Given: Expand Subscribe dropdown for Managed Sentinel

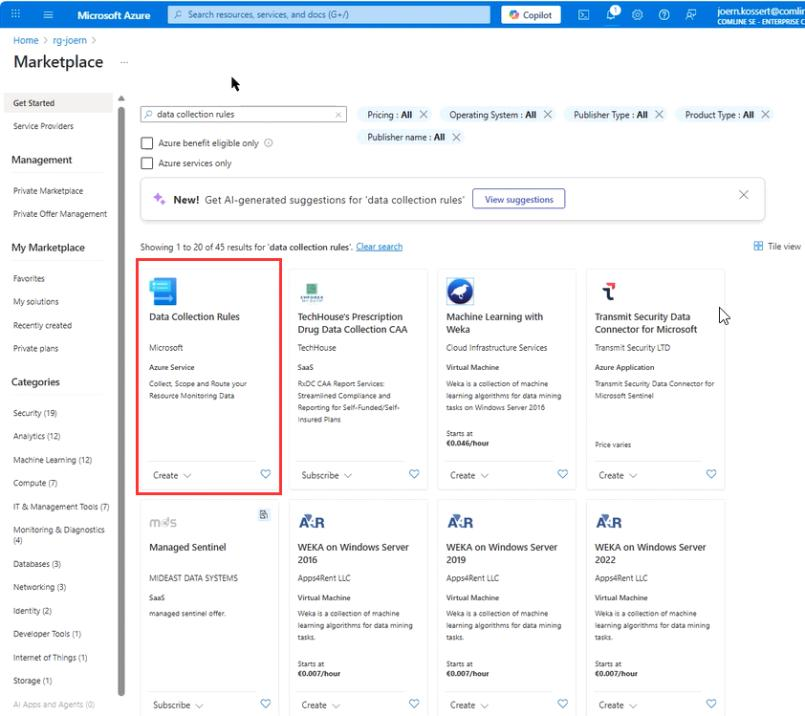Looking at the screenshot, I should [x=178, y=705].
